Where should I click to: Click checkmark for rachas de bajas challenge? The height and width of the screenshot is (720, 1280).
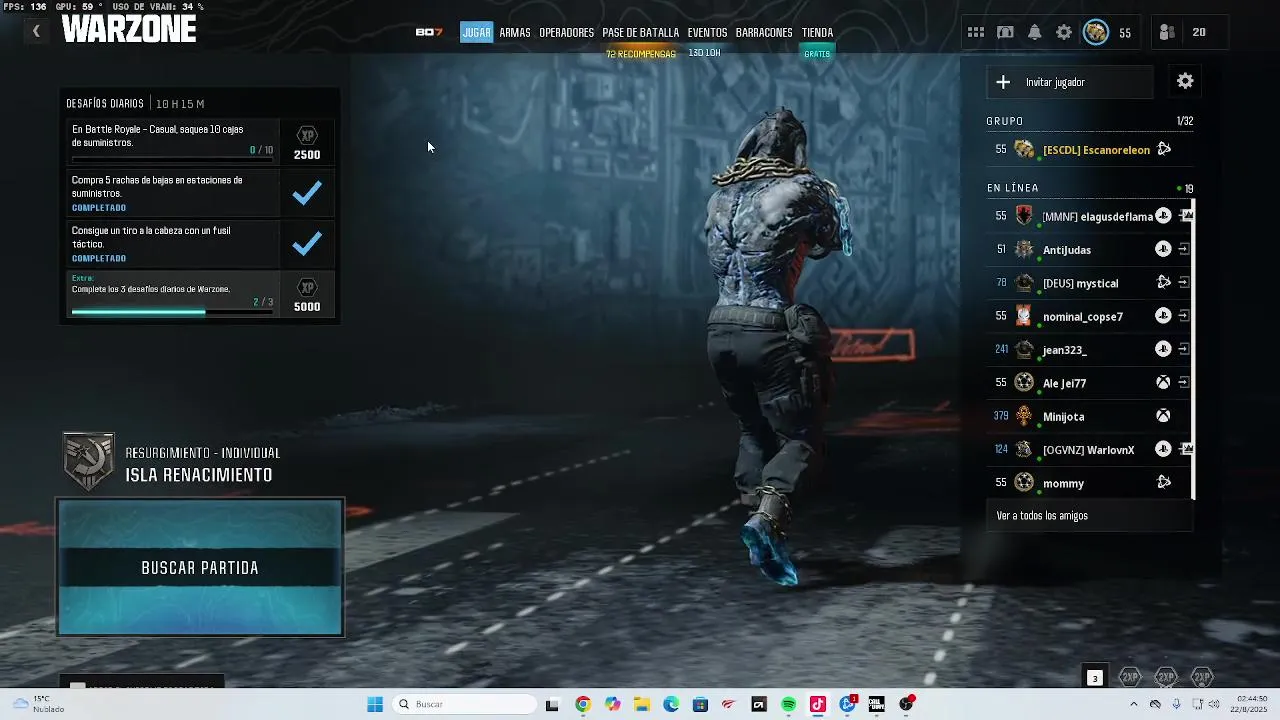click(307, 193)
